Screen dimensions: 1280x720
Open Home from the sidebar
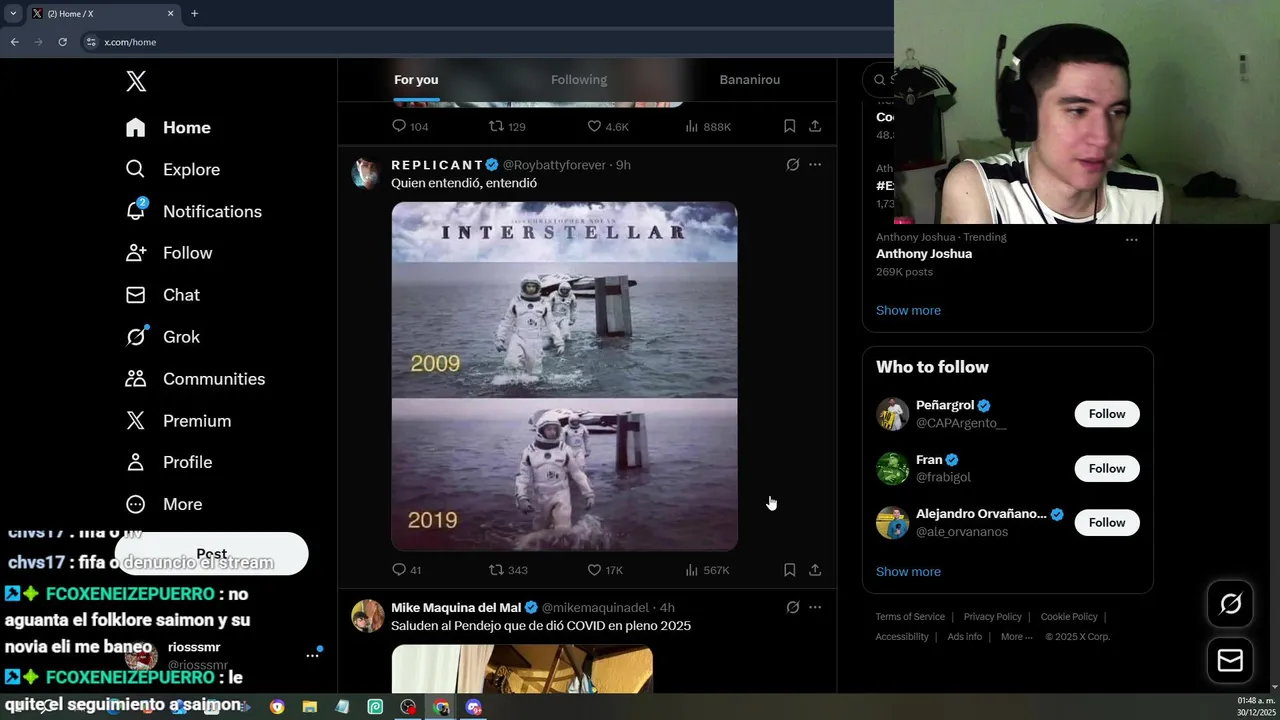(x=168, y=127)
